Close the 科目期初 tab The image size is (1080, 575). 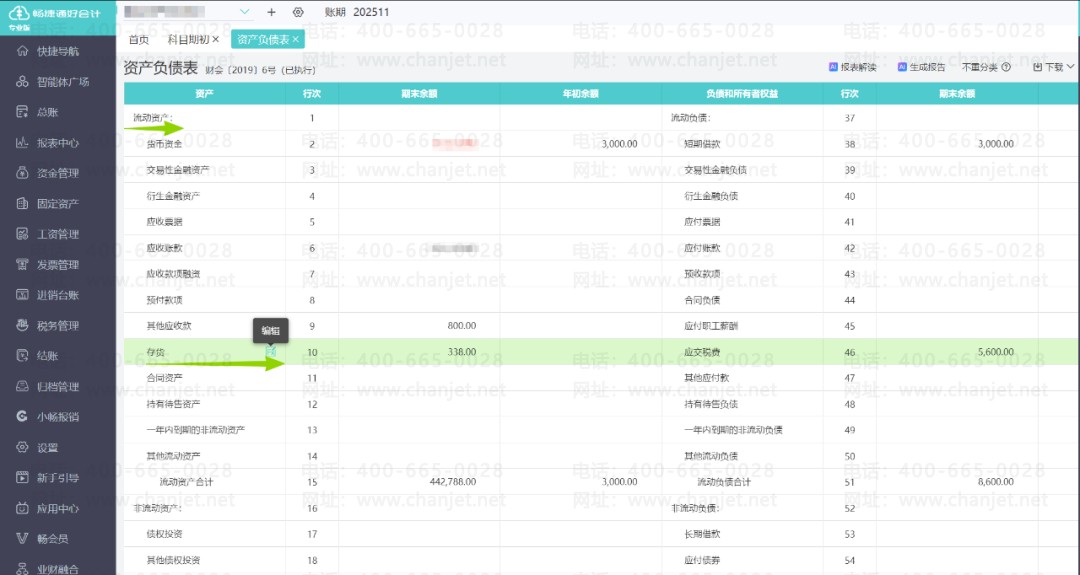(216, 39)
